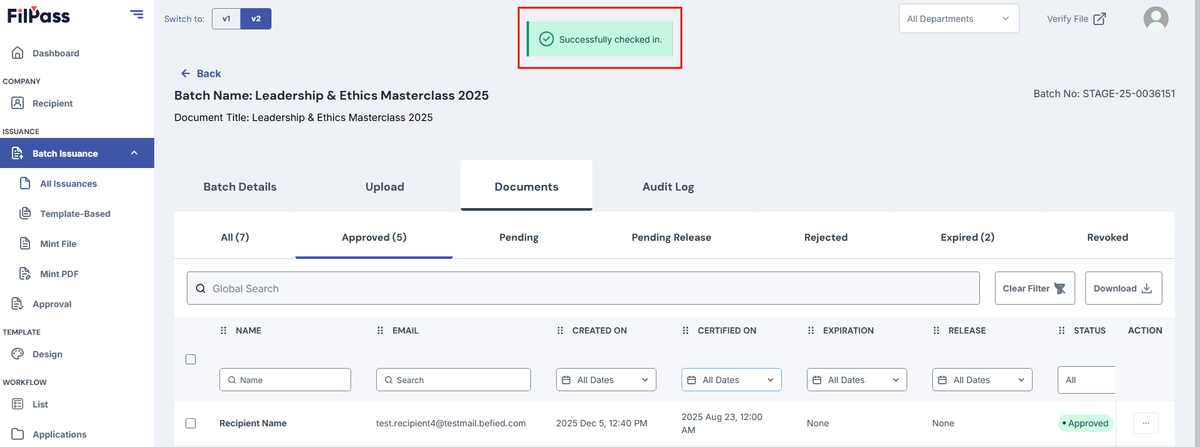Open the Expiration date filter dropdown
This screenshot has height=447, width=1200.
tap(856, 380)
